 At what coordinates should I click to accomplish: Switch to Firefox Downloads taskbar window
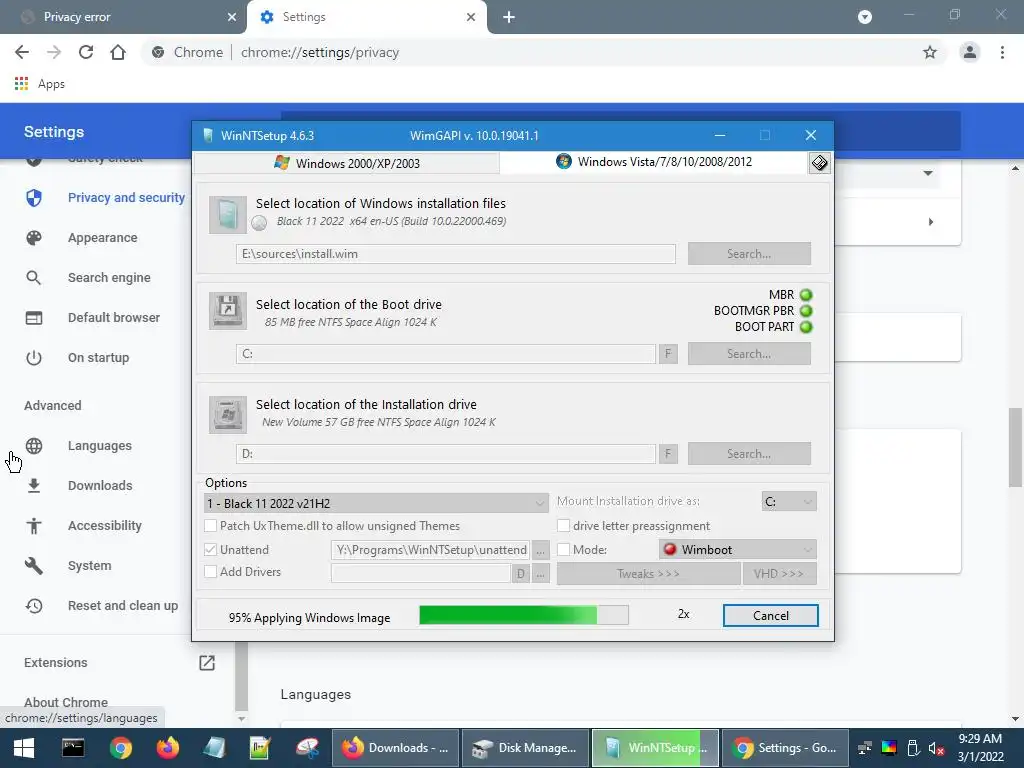click(x=396, y=748)
